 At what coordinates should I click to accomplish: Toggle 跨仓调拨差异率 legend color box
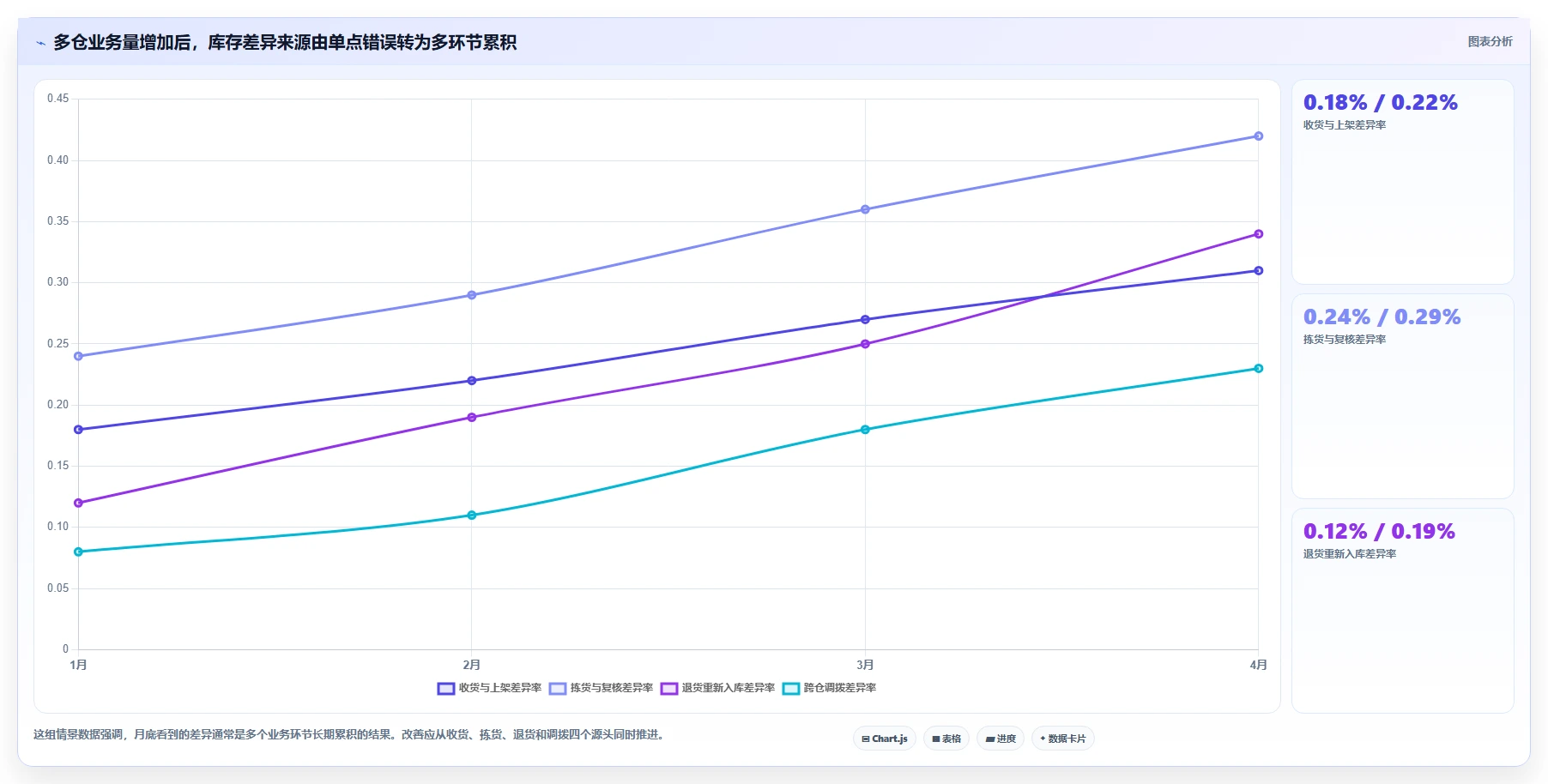pos(791,688)
